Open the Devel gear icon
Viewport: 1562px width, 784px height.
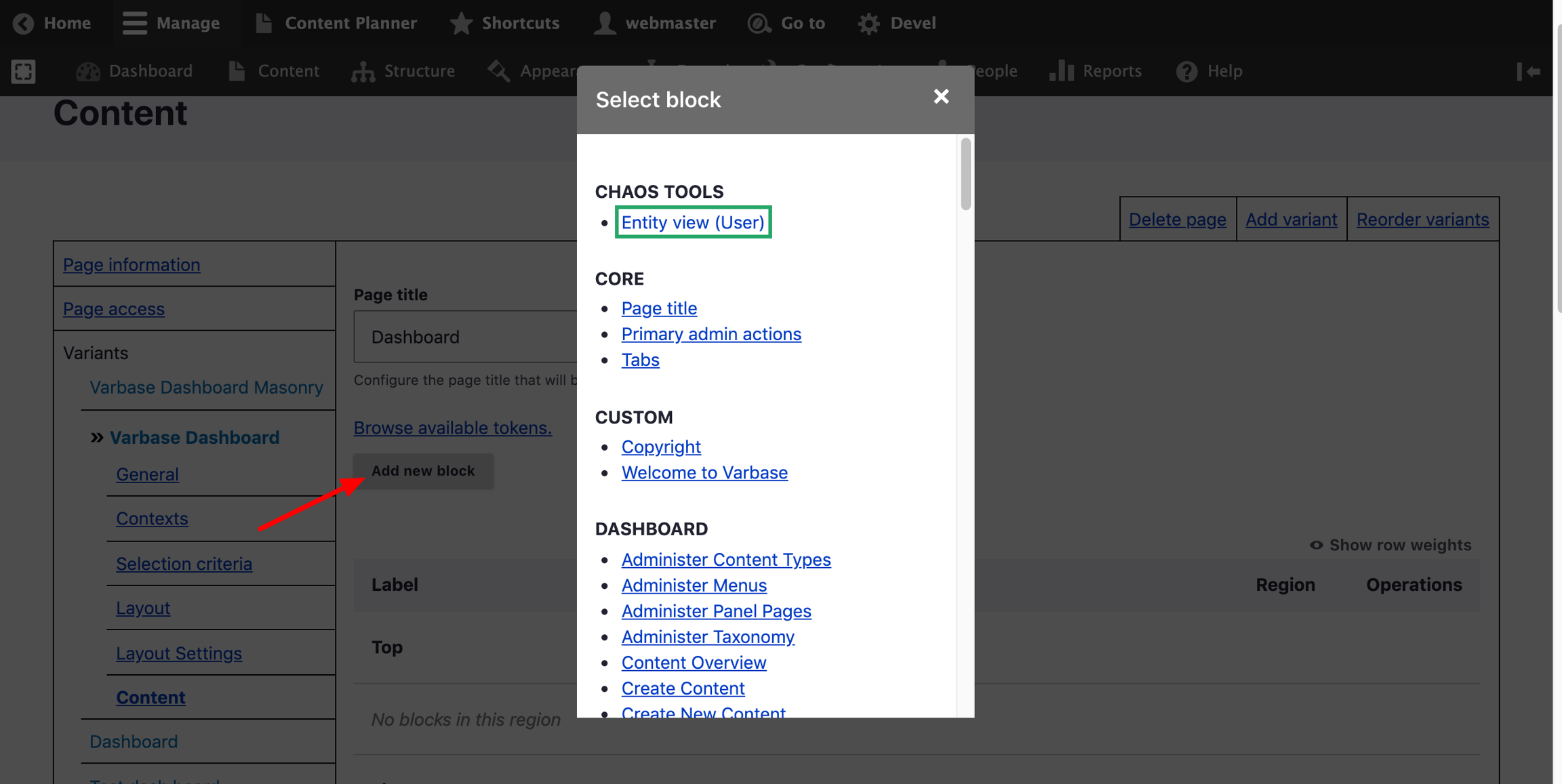point(868,23)
